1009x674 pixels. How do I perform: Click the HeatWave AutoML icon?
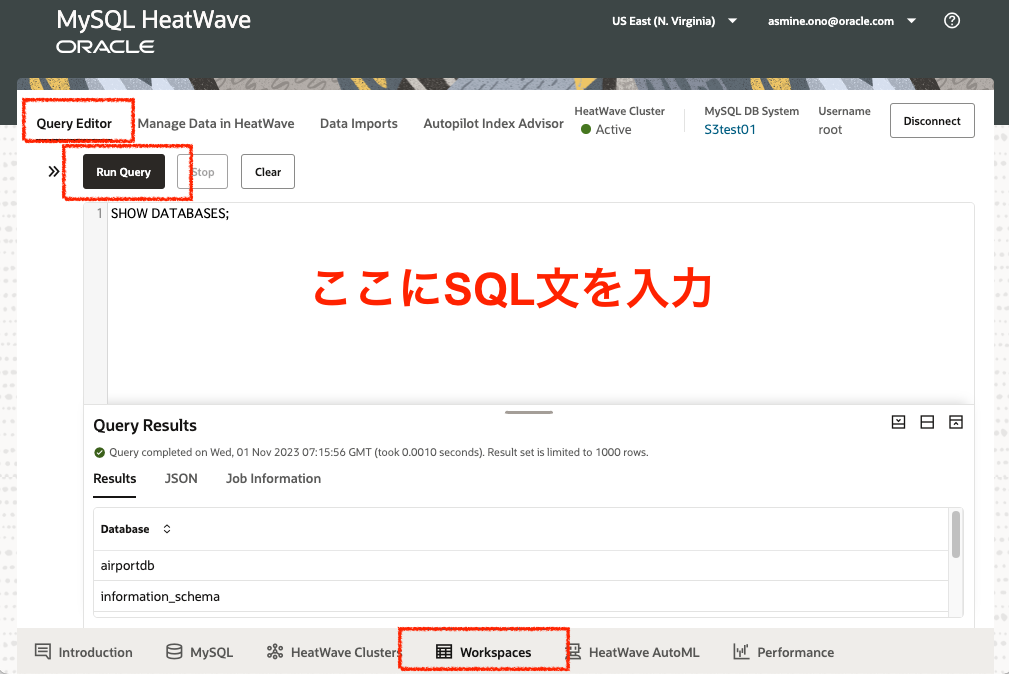(575, 651)
